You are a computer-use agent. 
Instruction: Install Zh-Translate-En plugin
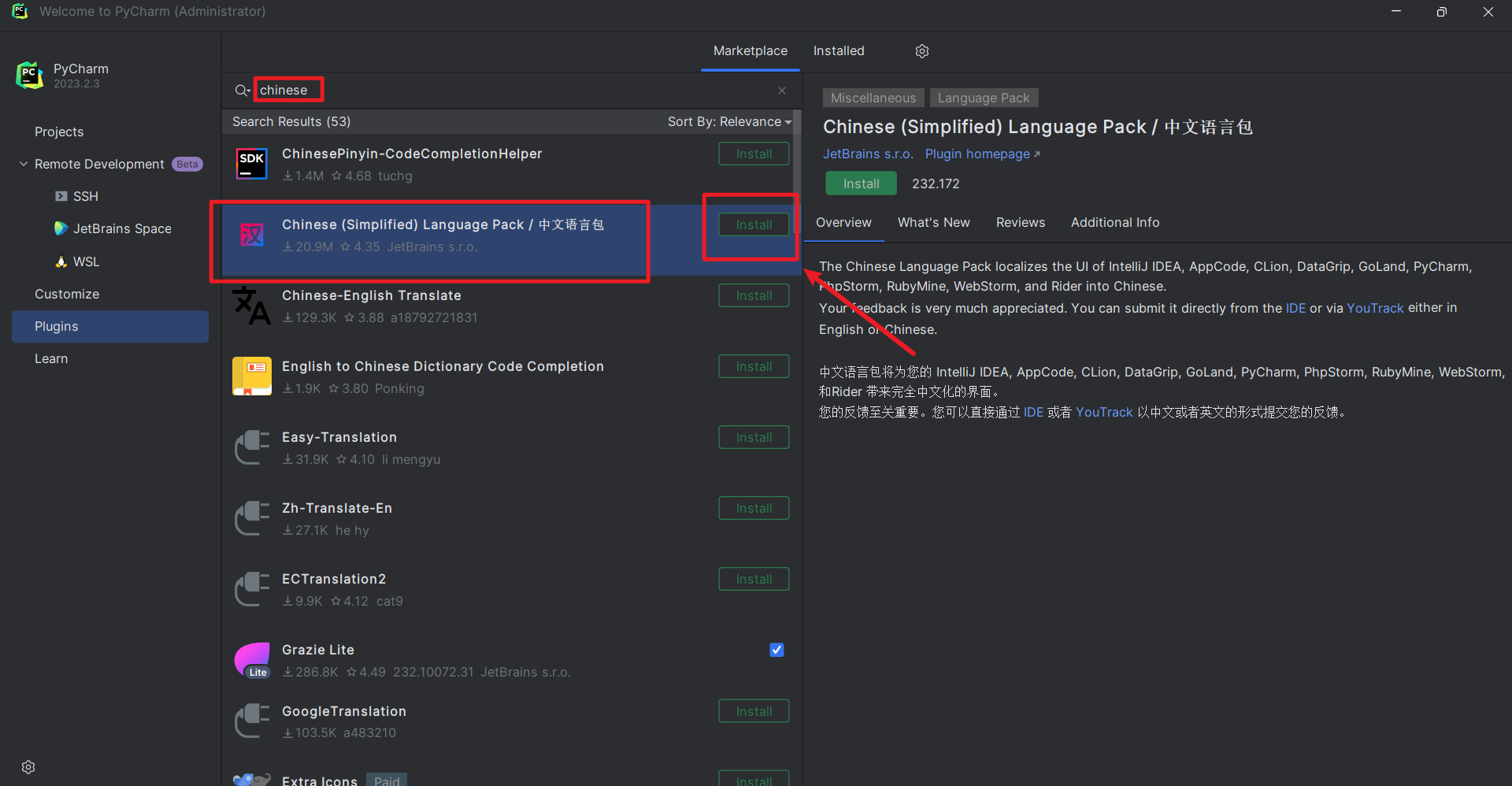[754, 509]
